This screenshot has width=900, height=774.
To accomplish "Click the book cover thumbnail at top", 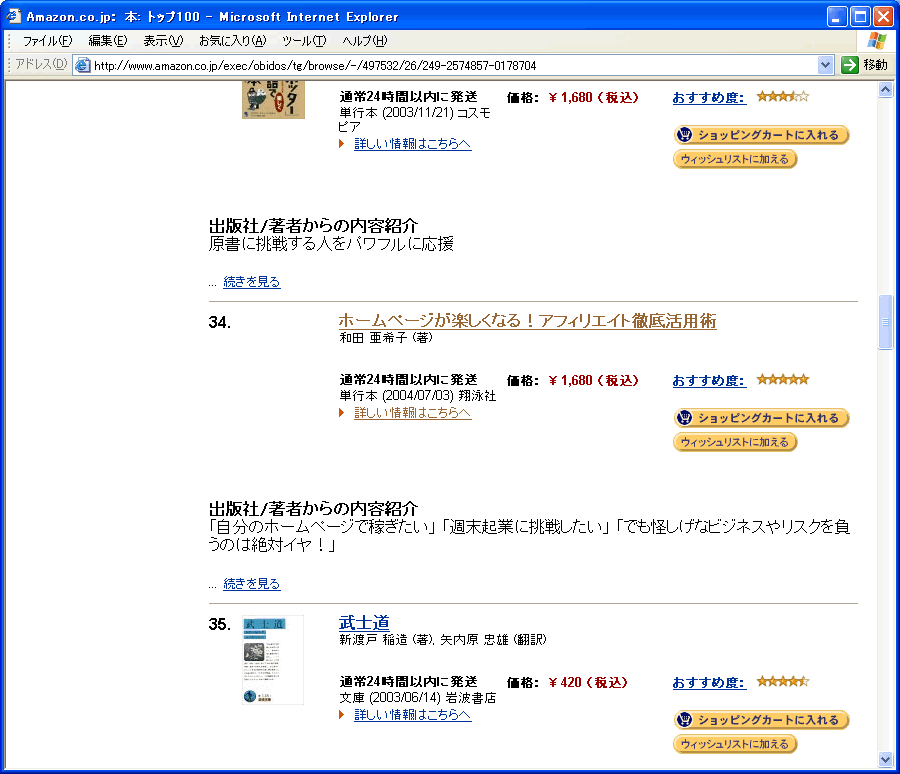I will pos(273,103).
